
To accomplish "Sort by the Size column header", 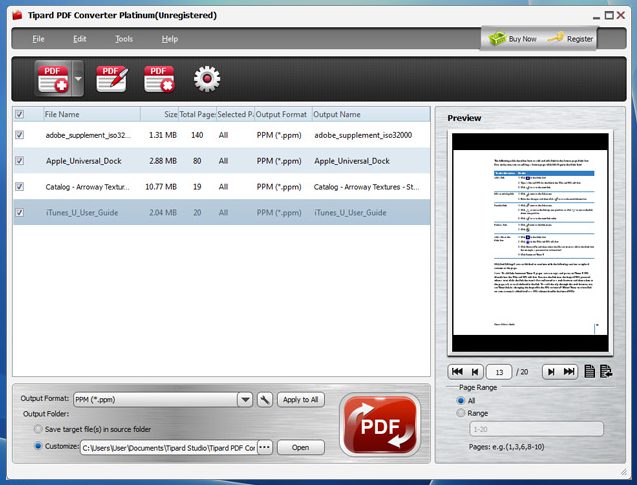I will click(160, 115).
